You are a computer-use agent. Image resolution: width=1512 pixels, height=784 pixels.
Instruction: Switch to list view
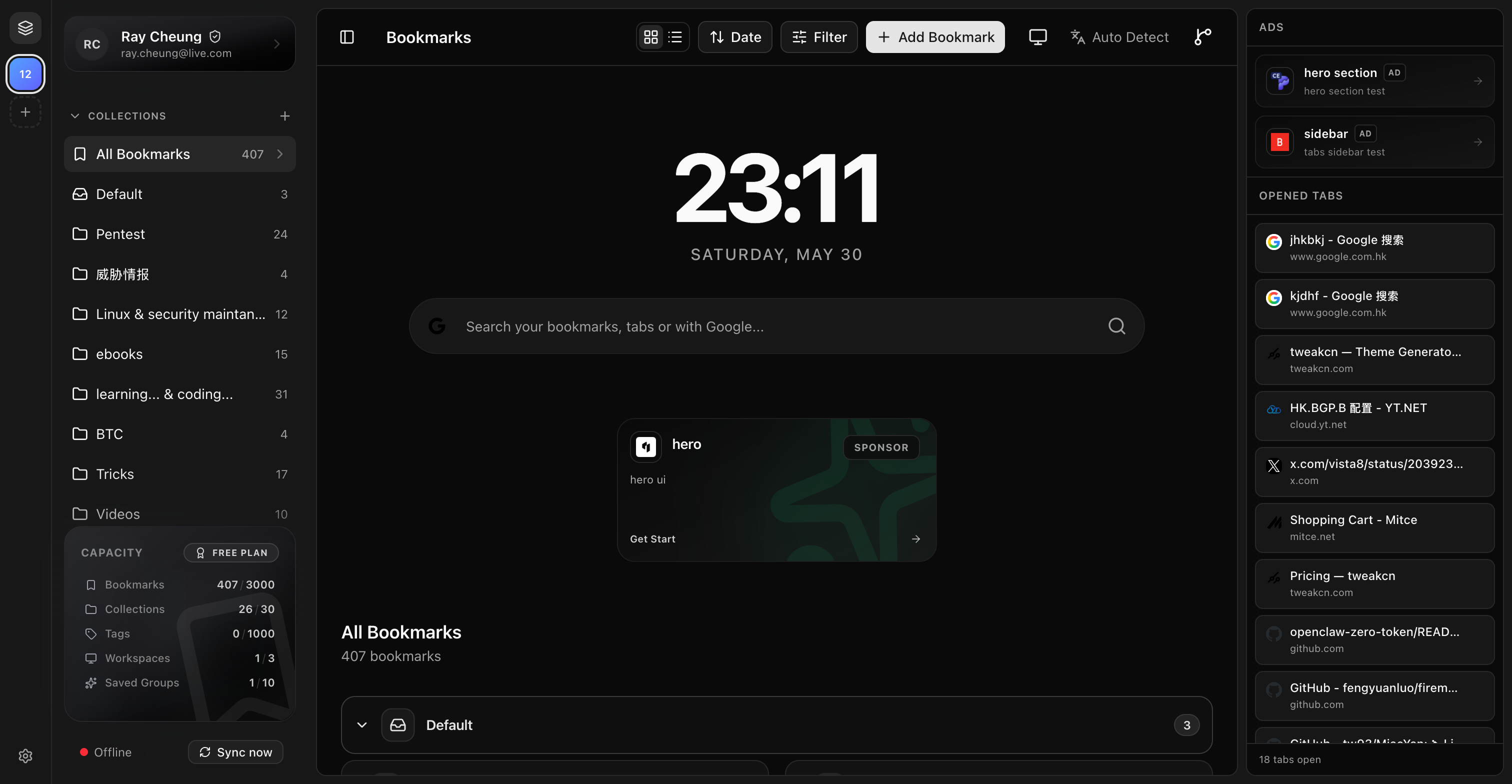(x=675, y=37)
